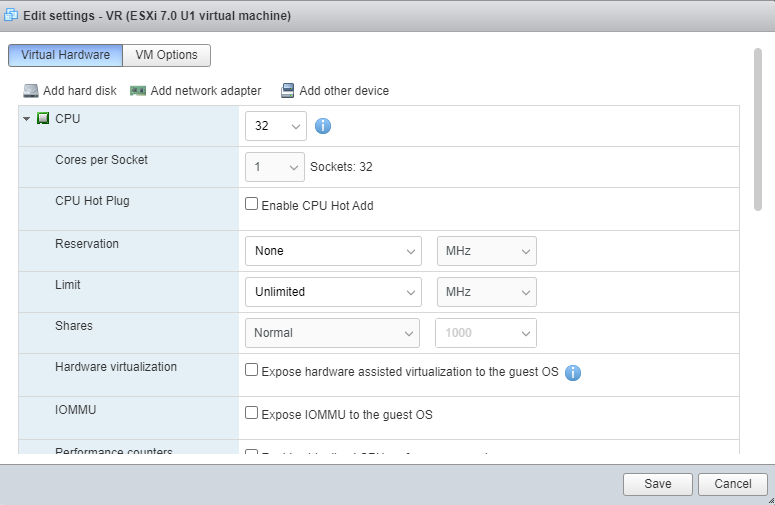Click the Reservation row label
Viewport: 775px width, 505px height.
pyautogui.click(x=87, y=244)
